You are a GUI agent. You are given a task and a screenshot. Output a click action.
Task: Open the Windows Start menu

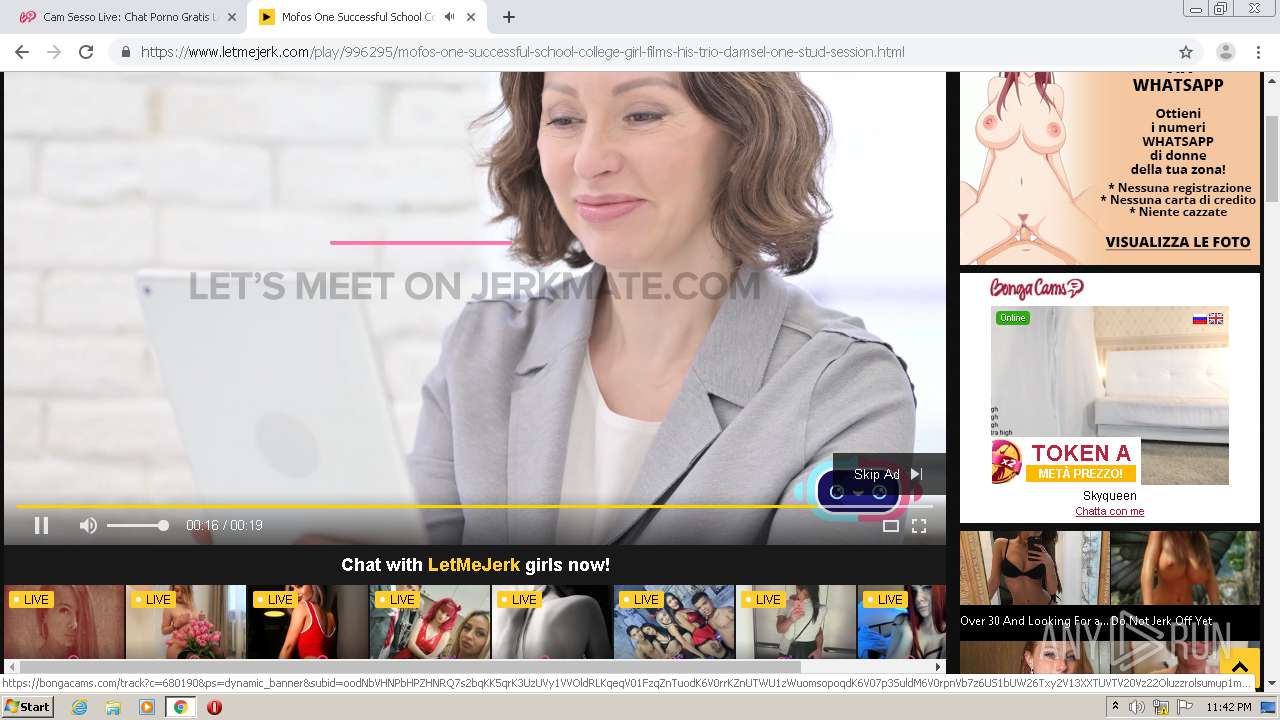pos(28,707)
